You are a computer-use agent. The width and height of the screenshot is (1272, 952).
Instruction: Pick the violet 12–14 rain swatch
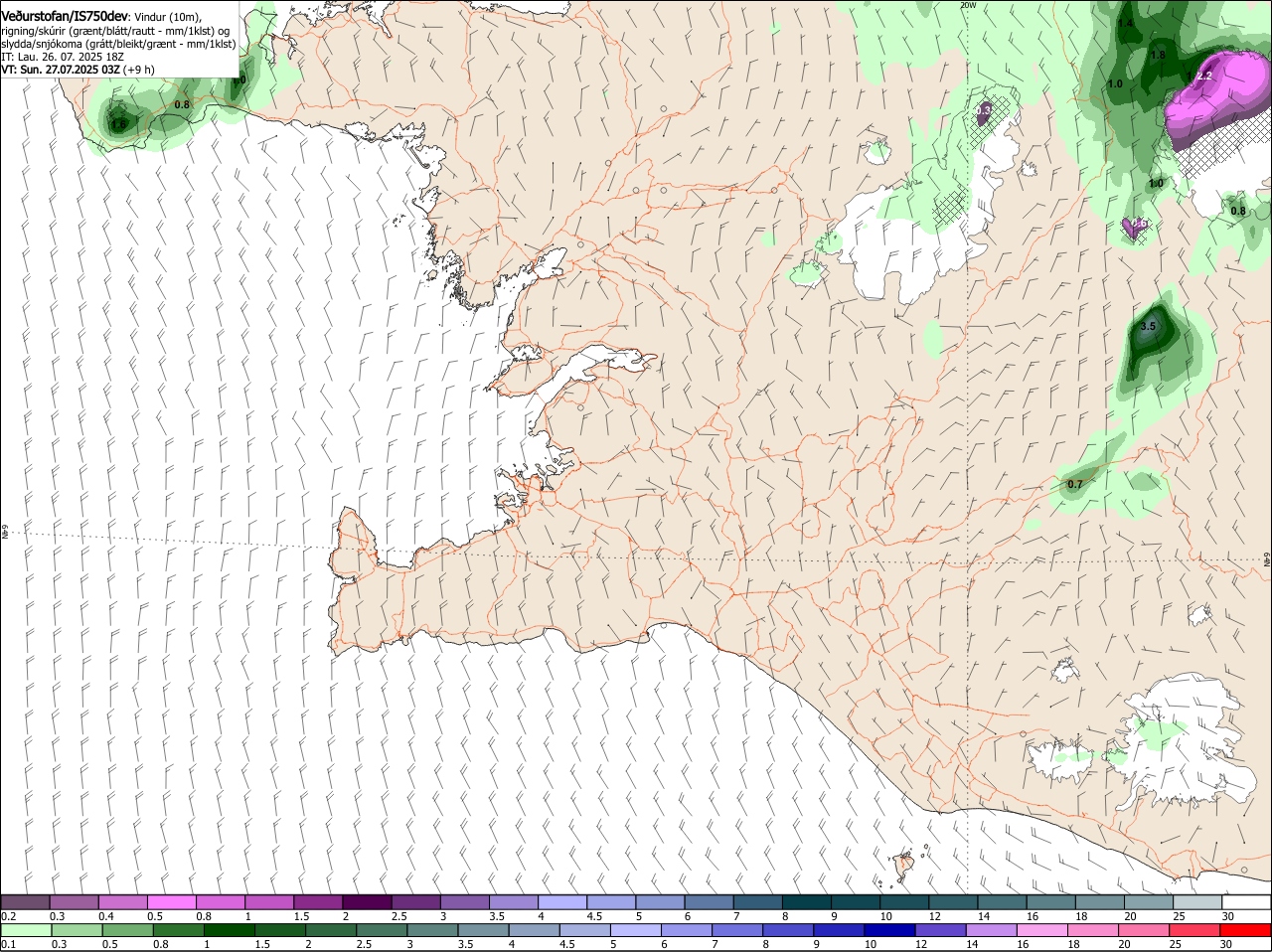pyautogui.click(x=940, y=930)
